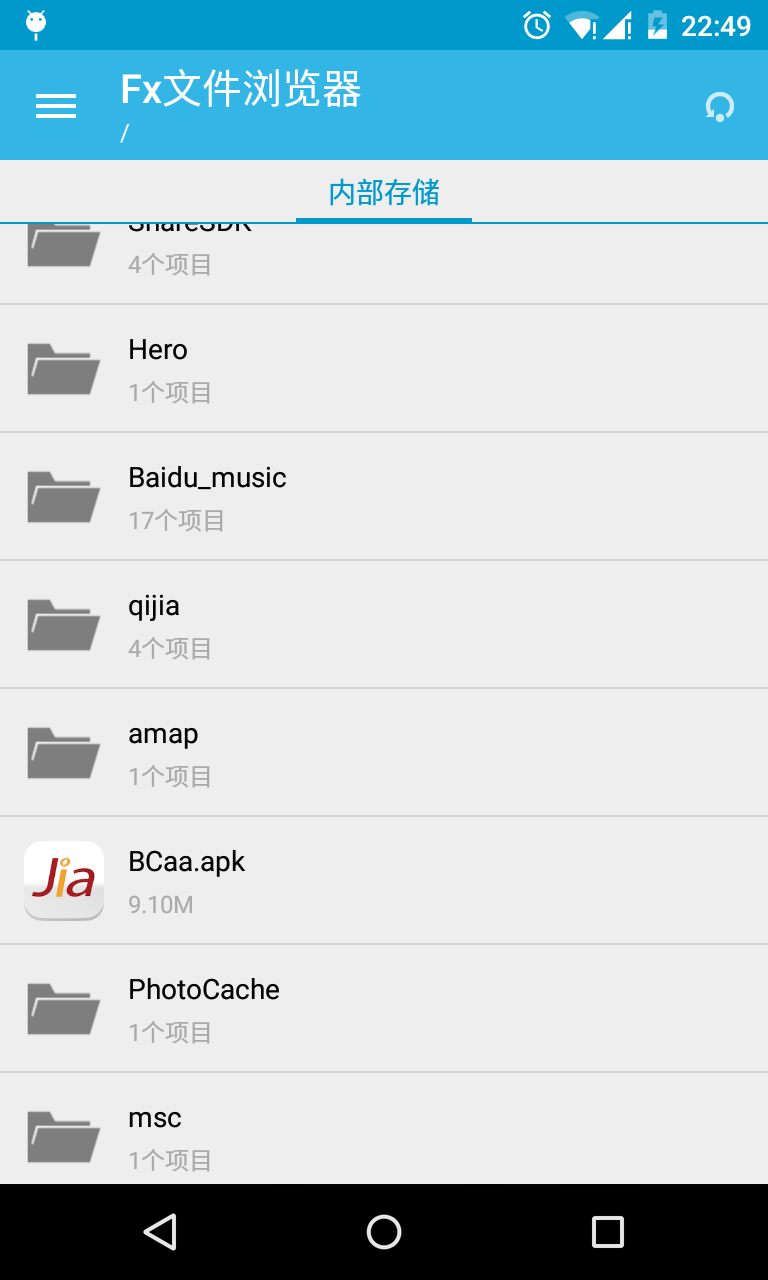This screenshot has height=1280, width=768.
Task: Tap the PhotoCache folder icon
Action: click(64, 1008)
